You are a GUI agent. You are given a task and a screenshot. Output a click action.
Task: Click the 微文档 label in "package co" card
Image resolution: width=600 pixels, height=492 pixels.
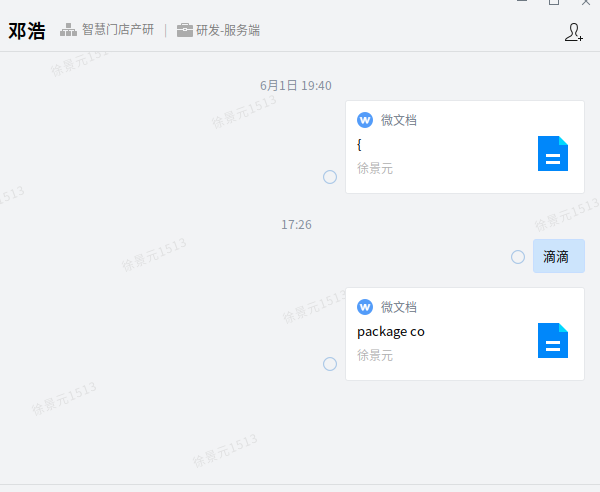point(399,307)
